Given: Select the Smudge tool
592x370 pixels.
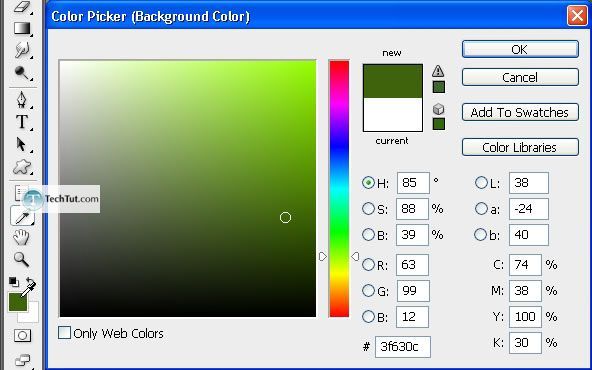Looking at the screenshot, I should point(22,50).
